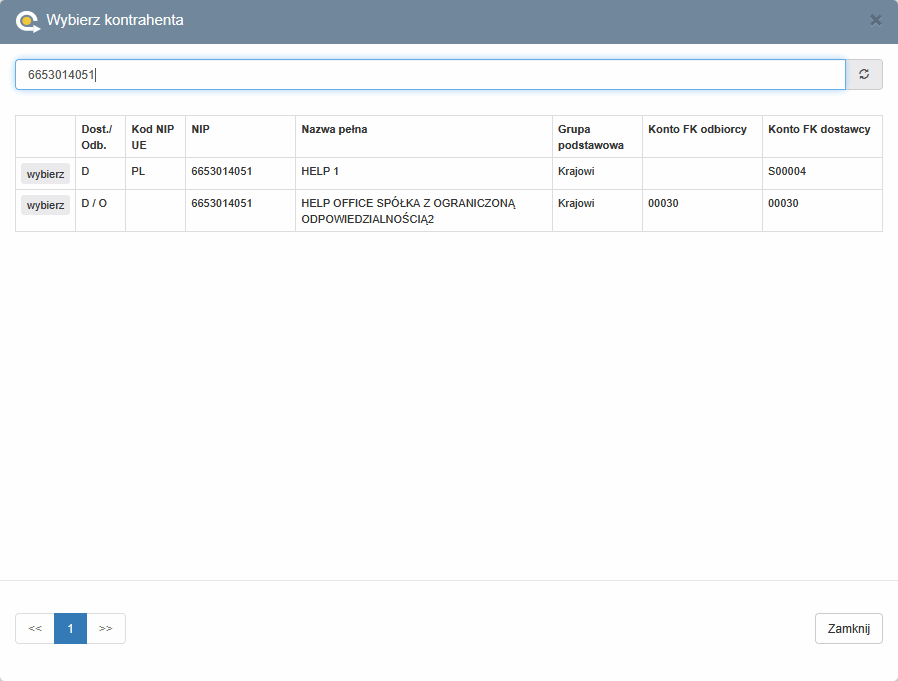Image resolution: width=898 pixels, height=681 pixels.
Task: Click the Zamknij button
Action: pyautogui.click(x=848, y=628)
